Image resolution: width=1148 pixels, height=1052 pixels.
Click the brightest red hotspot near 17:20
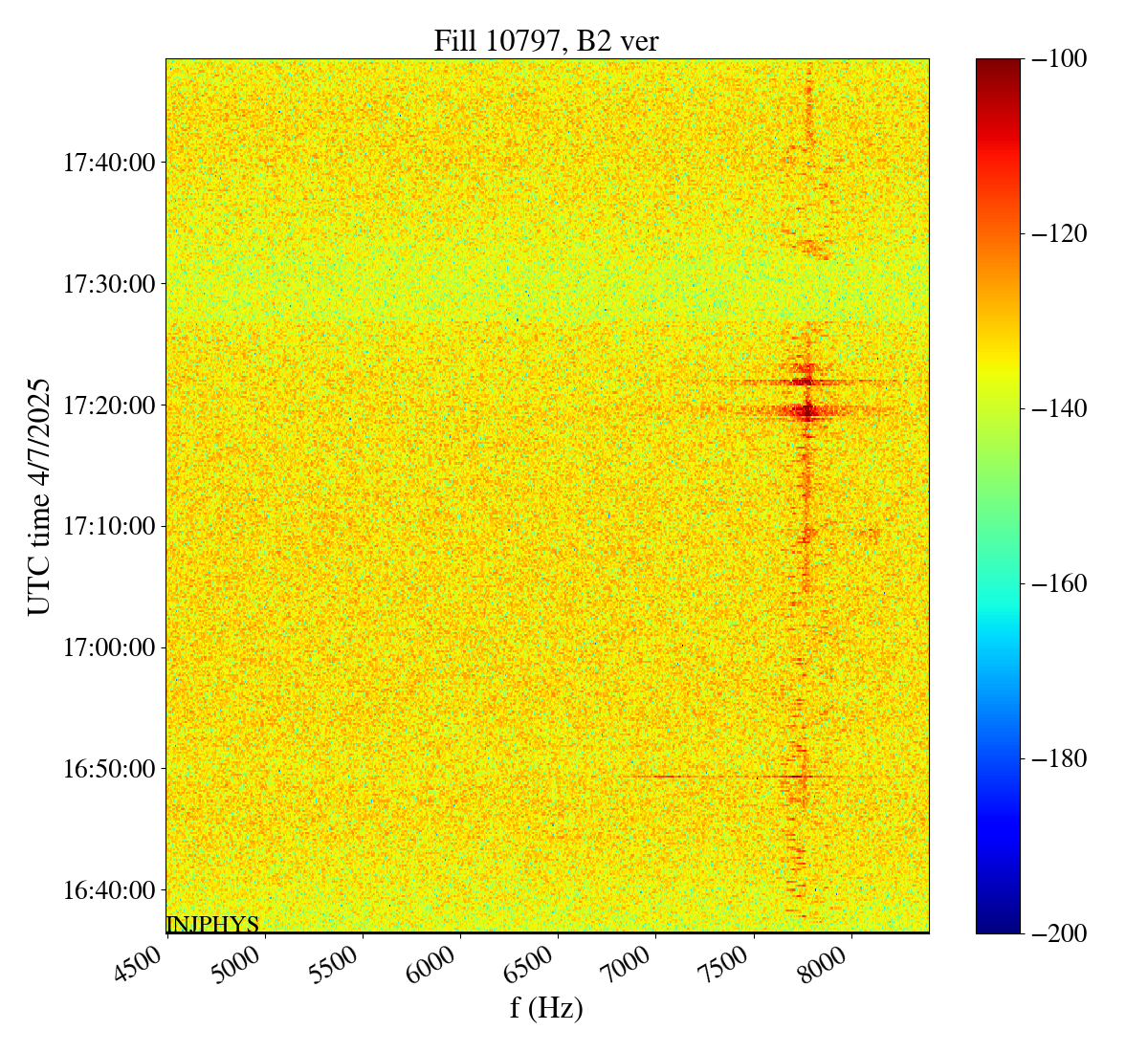pyautogui.click(x=806, y=412)
